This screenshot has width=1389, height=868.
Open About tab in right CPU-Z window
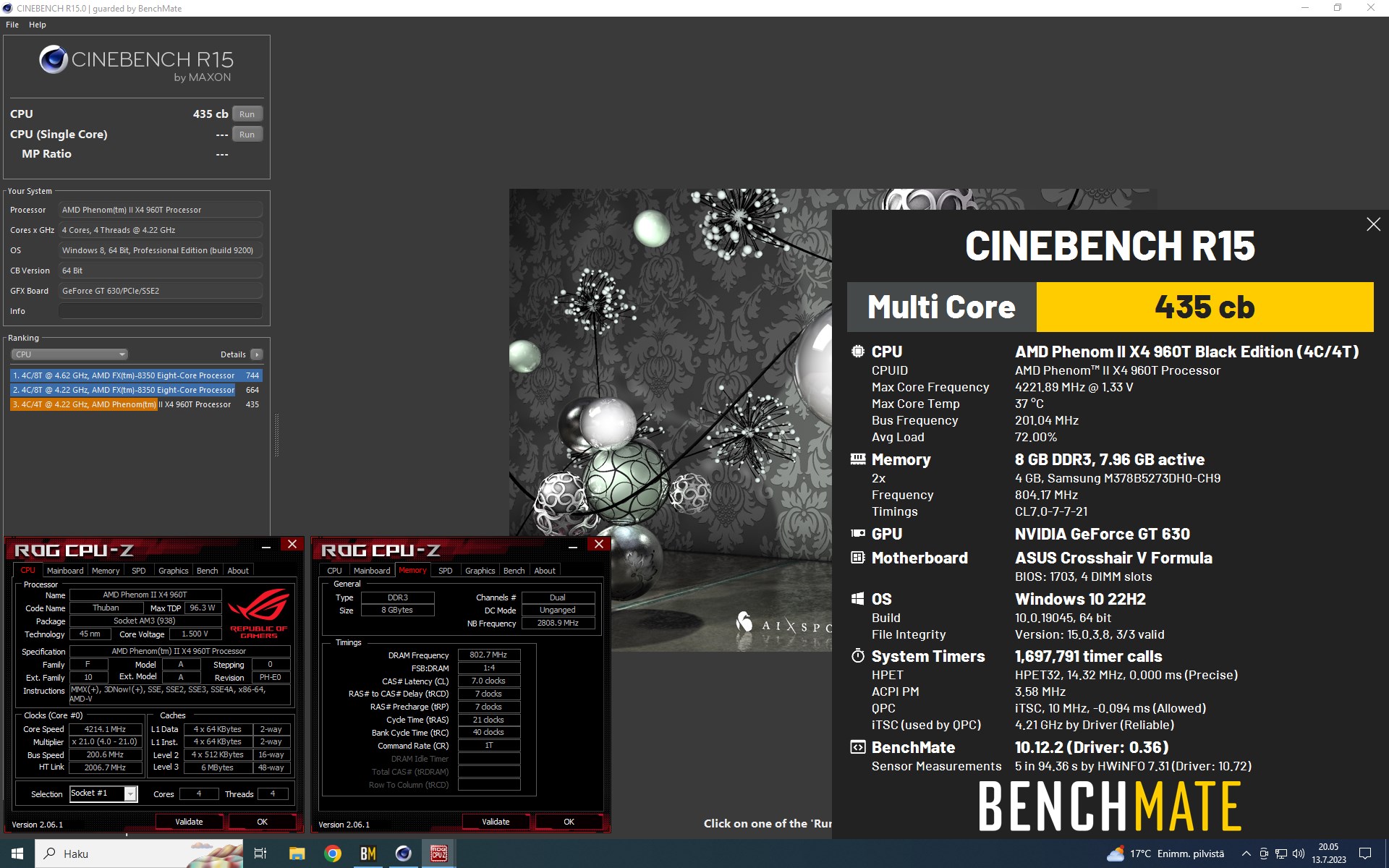(x=545, y=571)
